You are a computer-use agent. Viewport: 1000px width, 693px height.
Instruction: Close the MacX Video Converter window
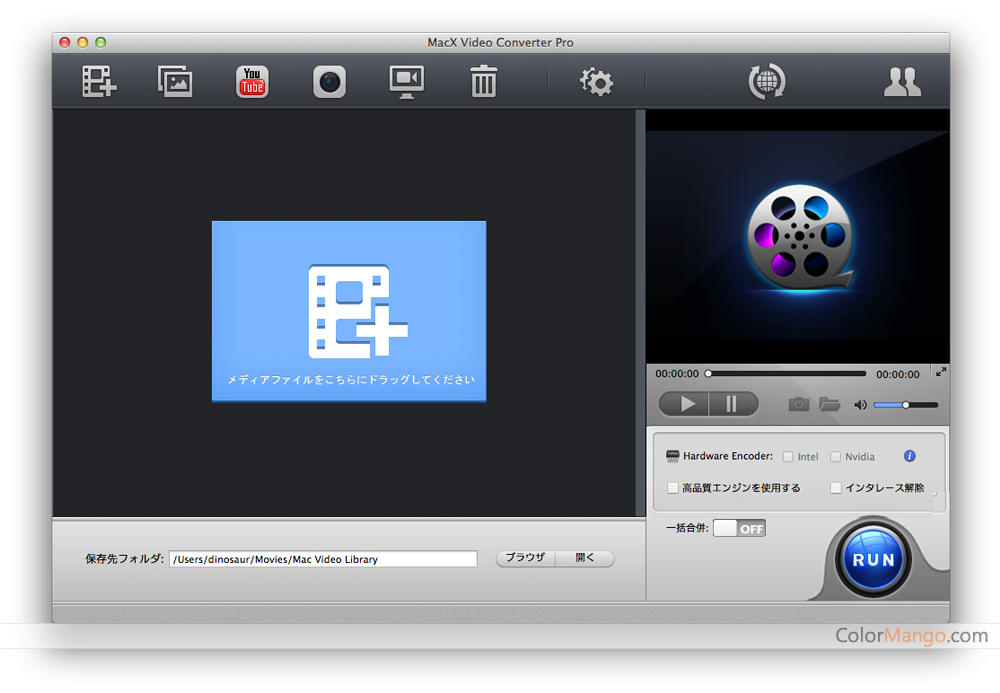(64, 42)
